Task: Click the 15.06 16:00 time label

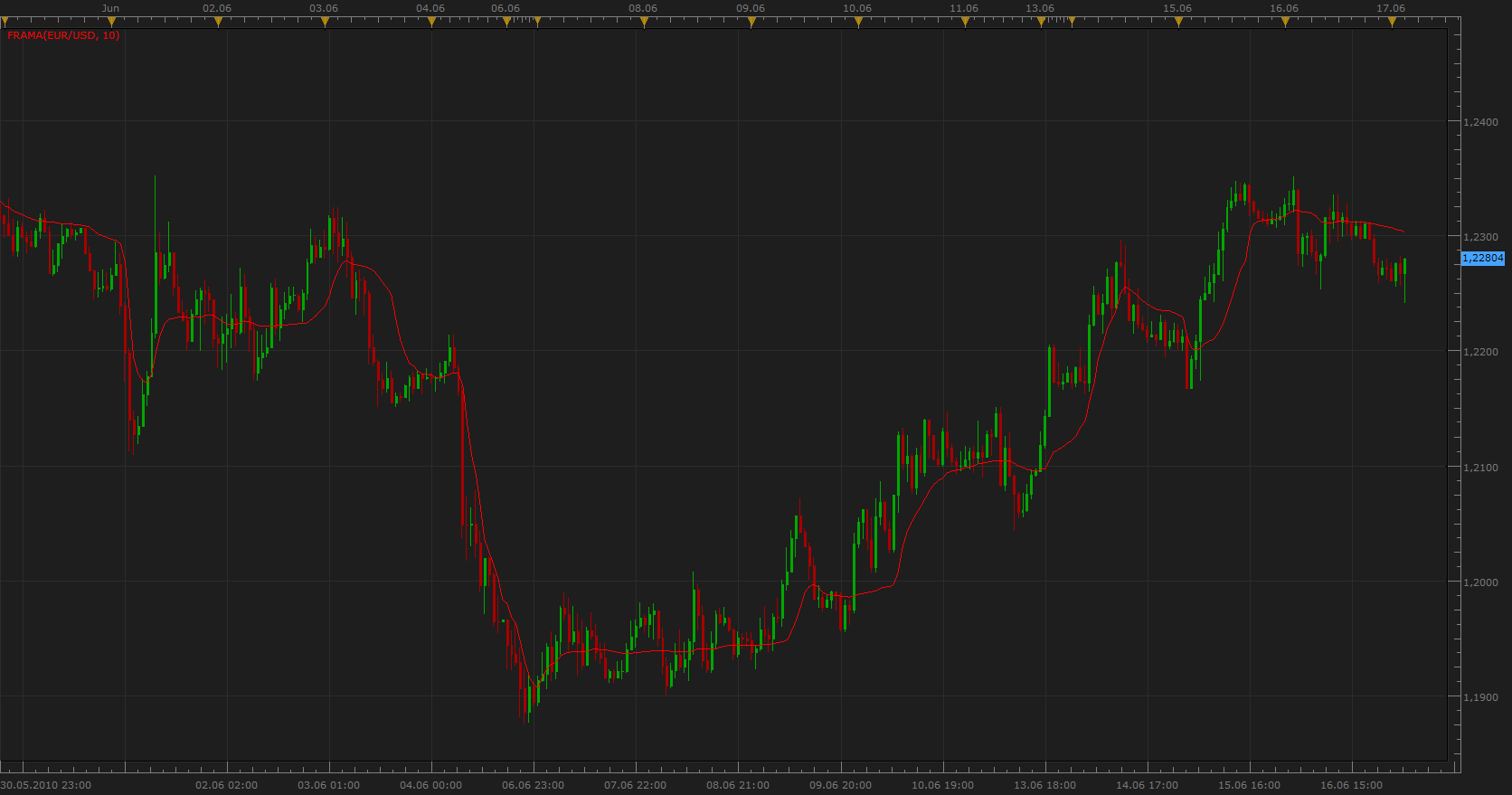Action: pyautogui.click(x=1249, y=785)
